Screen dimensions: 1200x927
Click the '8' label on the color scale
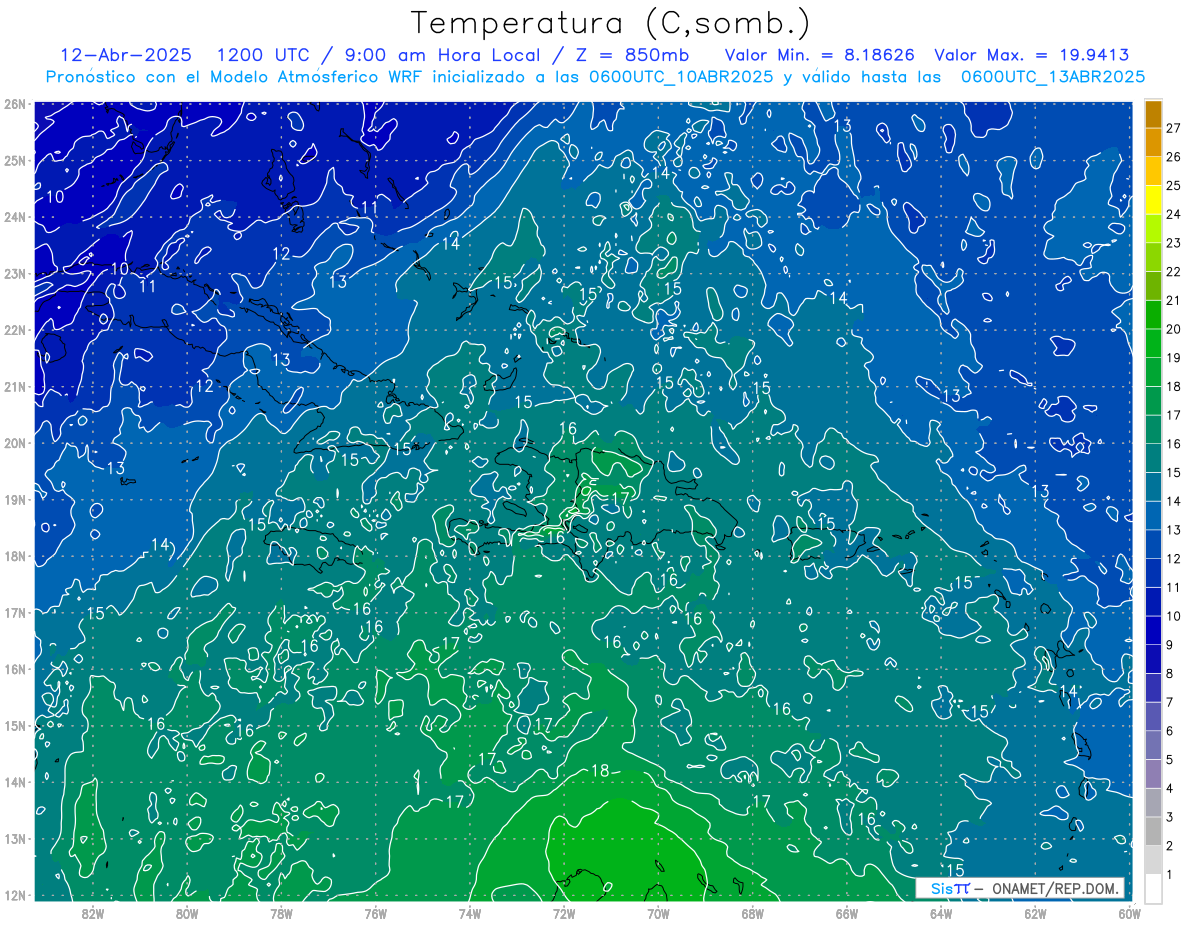pyautogui.click(x=1169, y=673)
